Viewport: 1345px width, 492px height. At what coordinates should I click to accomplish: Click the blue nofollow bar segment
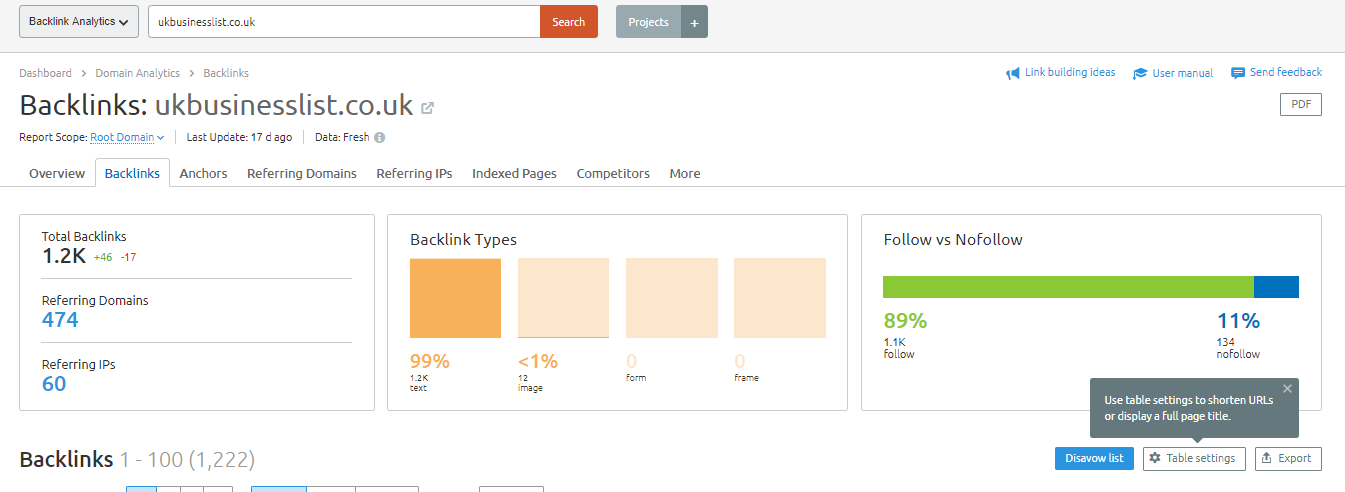[x=1276, y=287]
